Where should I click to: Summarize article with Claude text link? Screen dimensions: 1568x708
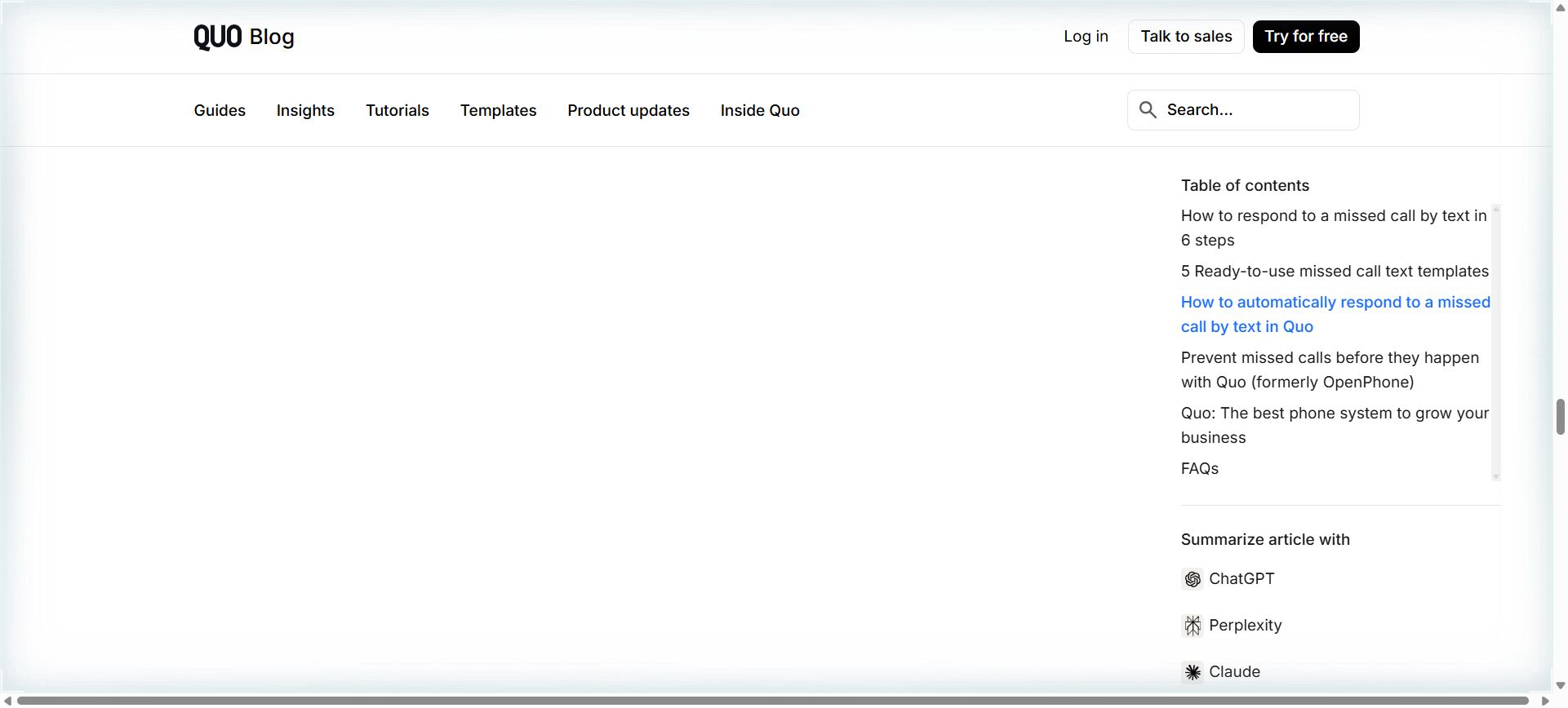click(x=1234, y=672)
